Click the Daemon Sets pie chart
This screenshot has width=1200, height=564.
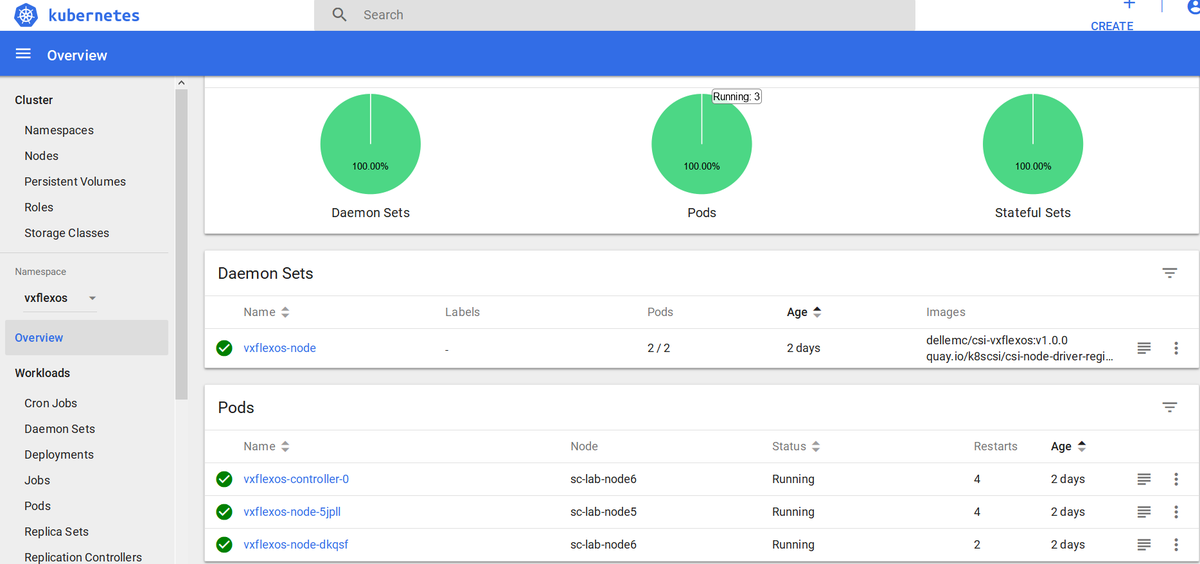pos(370,144)
